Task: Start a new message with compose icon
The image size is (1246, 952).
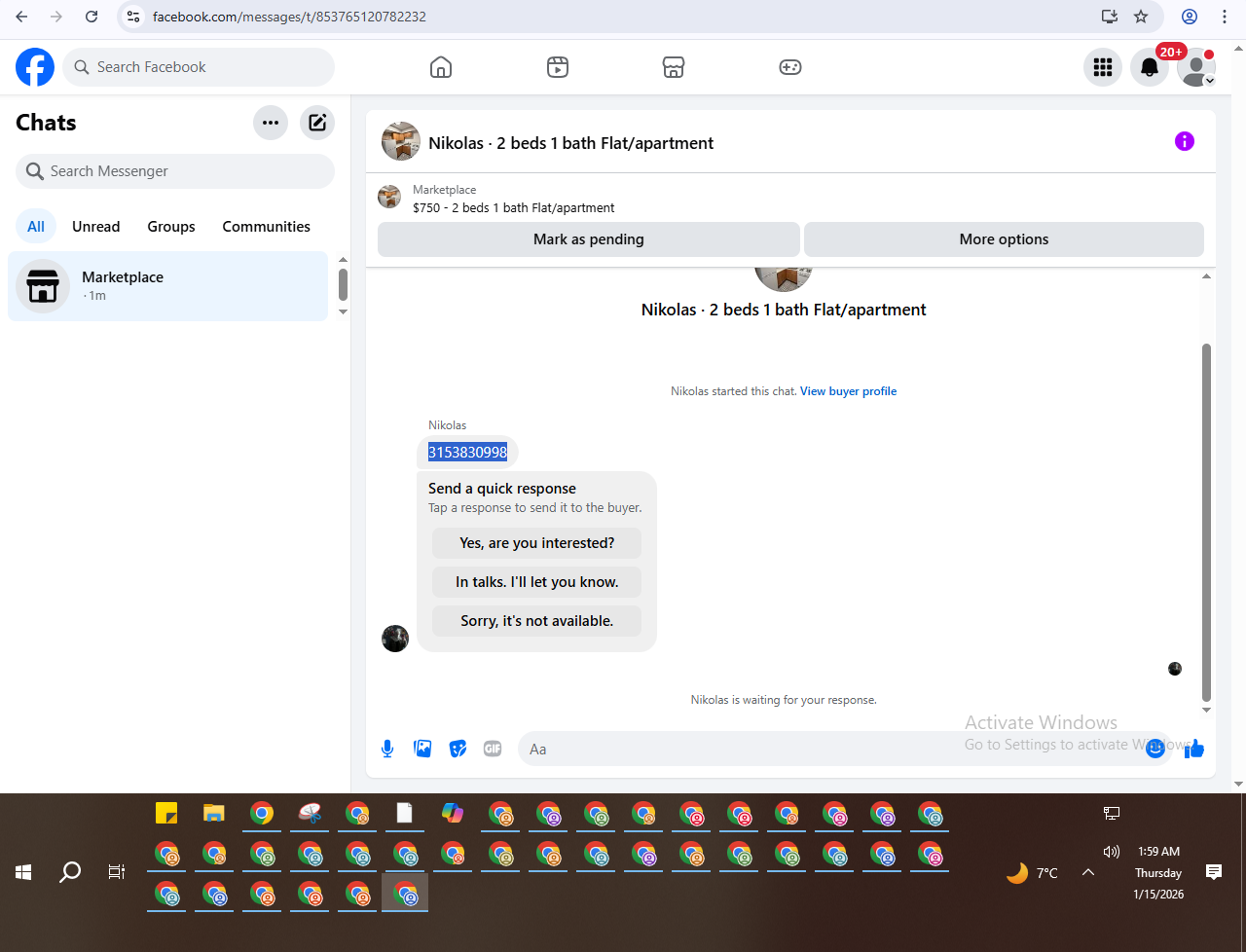Action: coord(317,123)
